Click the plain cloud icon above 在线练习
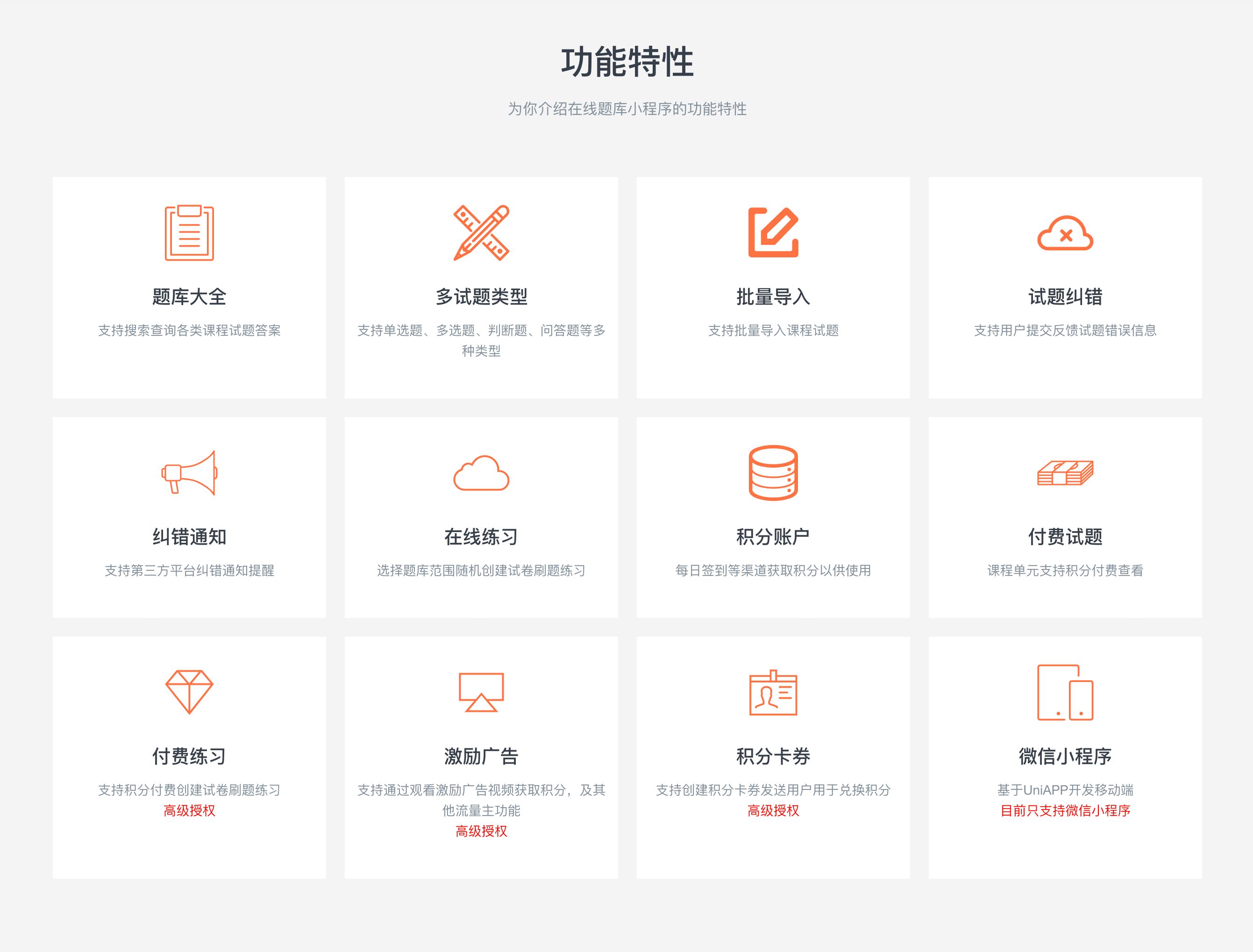This screenshot has width=1253, height=952. 481,473
